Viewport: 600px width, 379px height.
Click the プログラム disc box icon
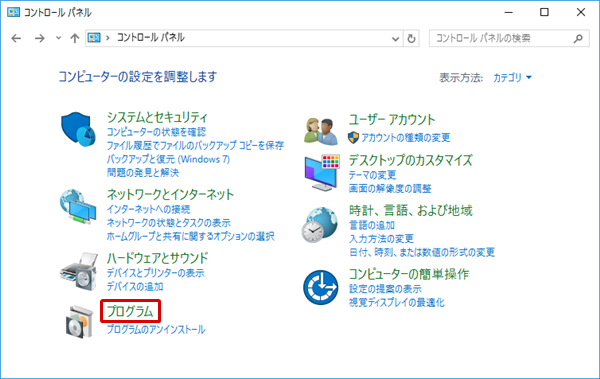click(x=79, y=322)
